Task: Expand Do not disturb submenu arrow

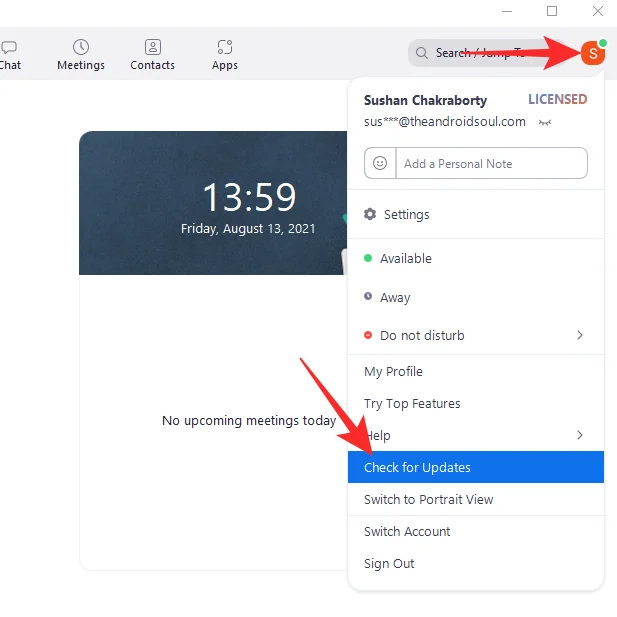Action: 580,335
